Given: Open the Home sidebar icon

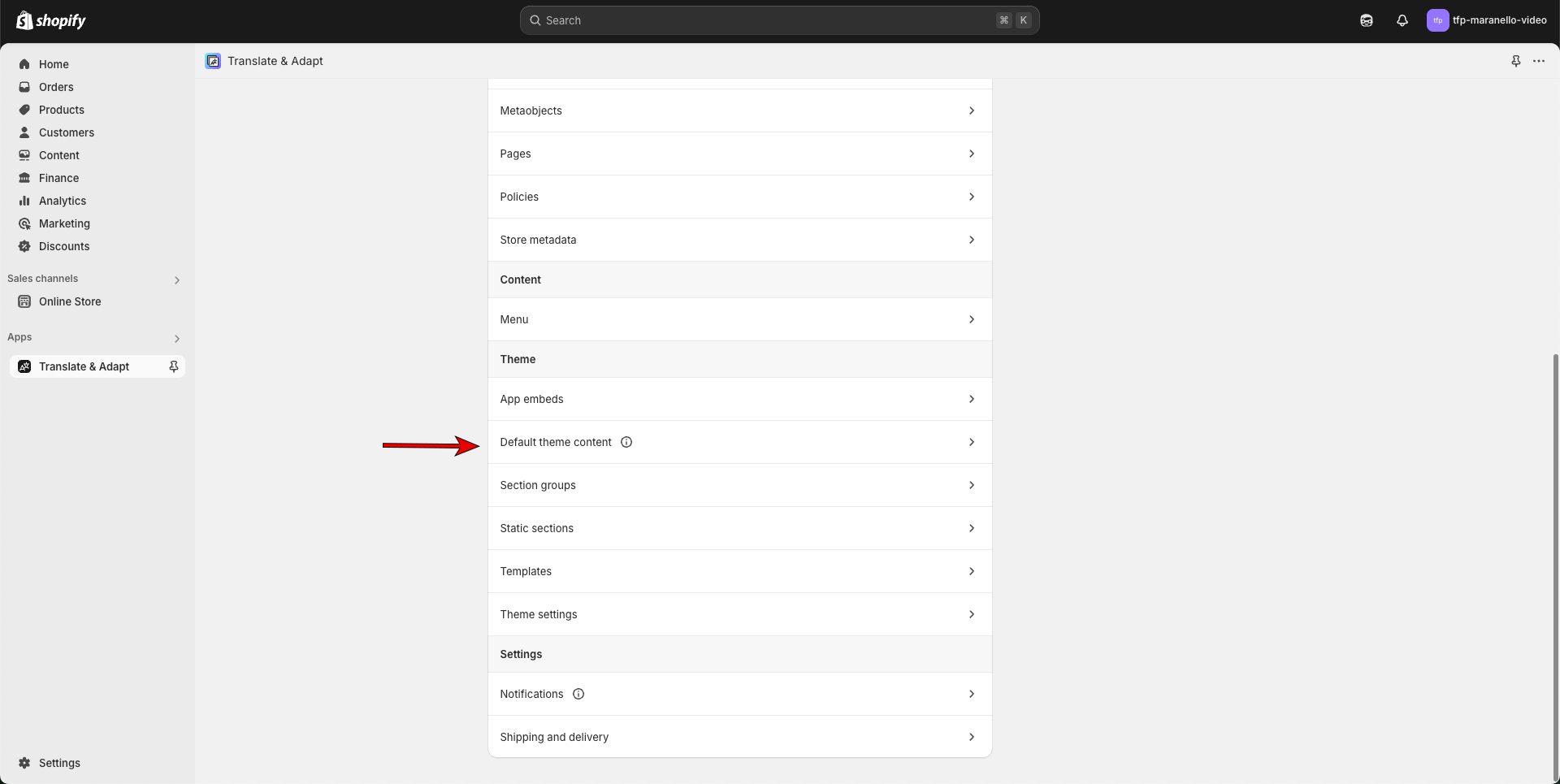Looking at the screenshot, I should coord(24,64).
